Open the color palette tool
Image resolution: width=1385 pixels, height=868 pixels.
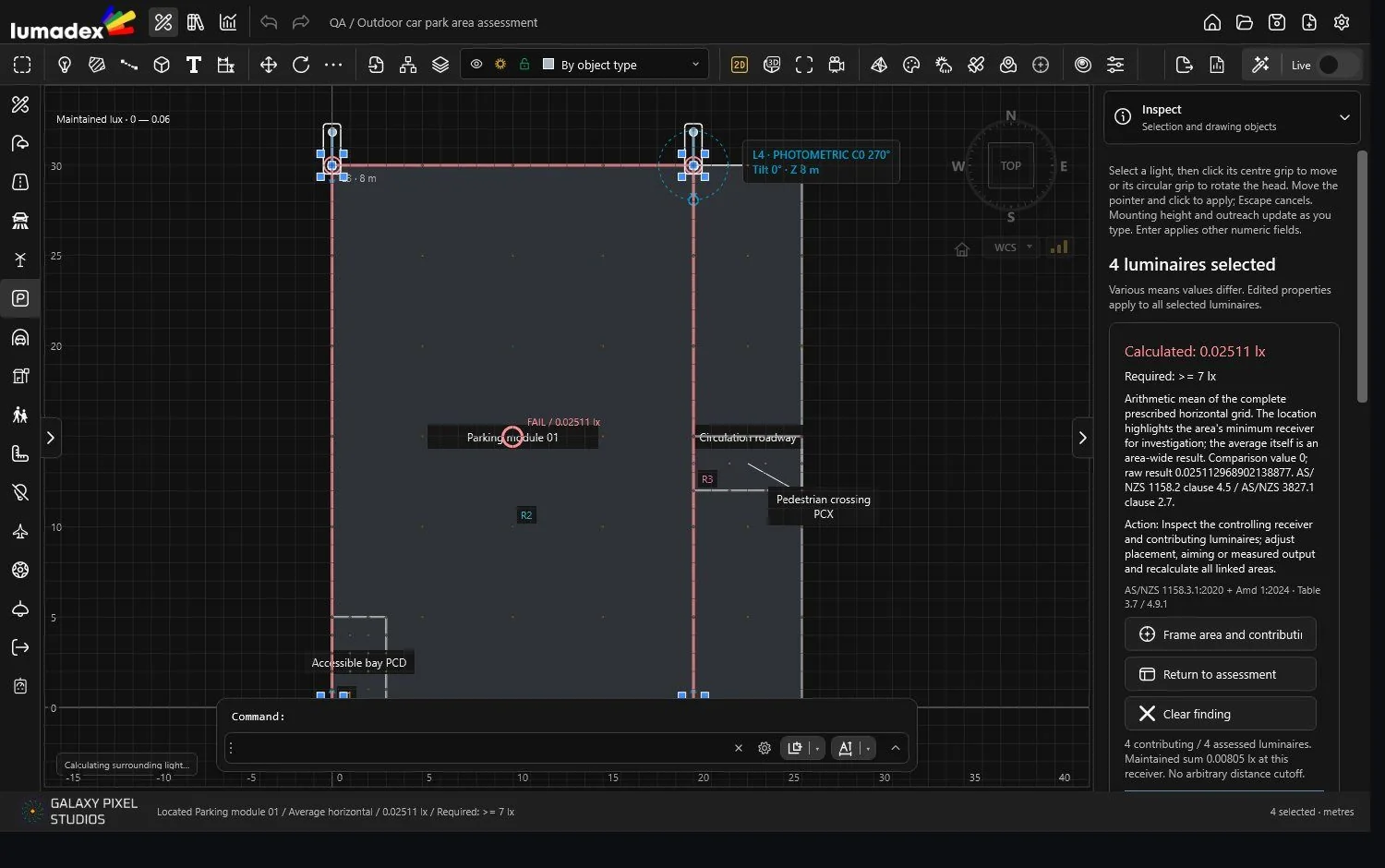pyautogui.click(x=911, y=65)
